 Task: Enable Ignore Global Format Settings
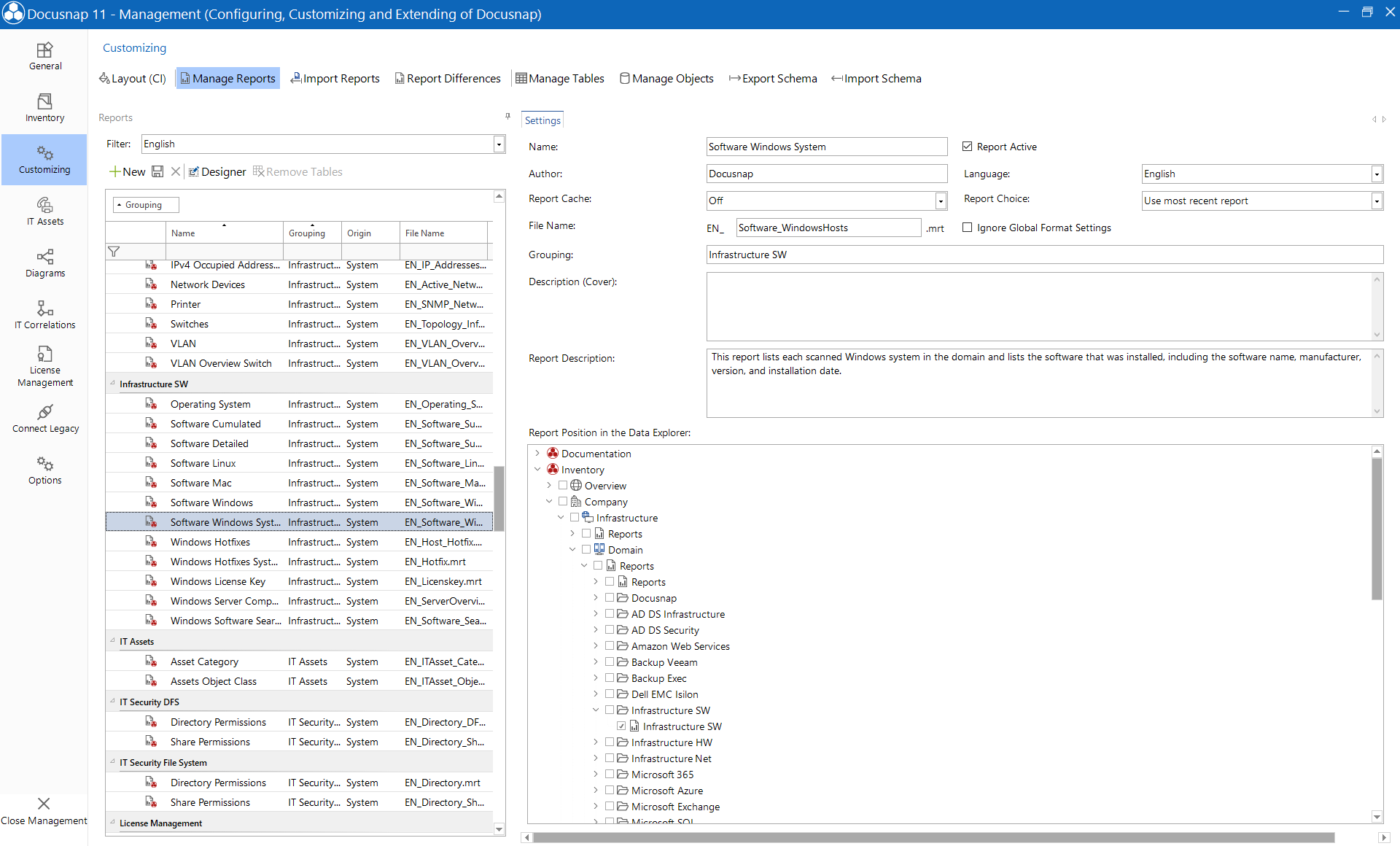pos(968,227)
